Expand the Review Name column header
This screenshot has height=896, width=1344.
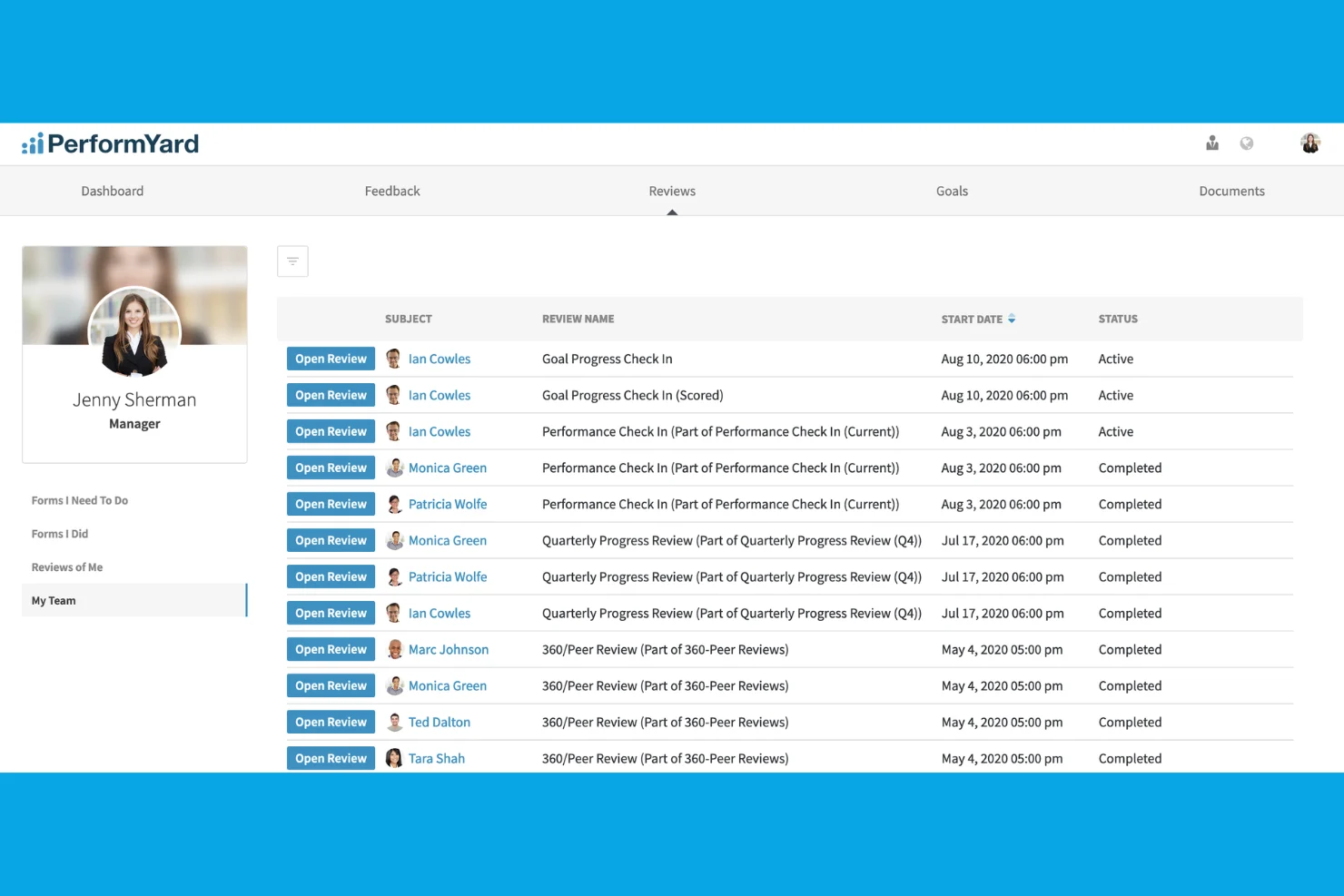point(578,319)
